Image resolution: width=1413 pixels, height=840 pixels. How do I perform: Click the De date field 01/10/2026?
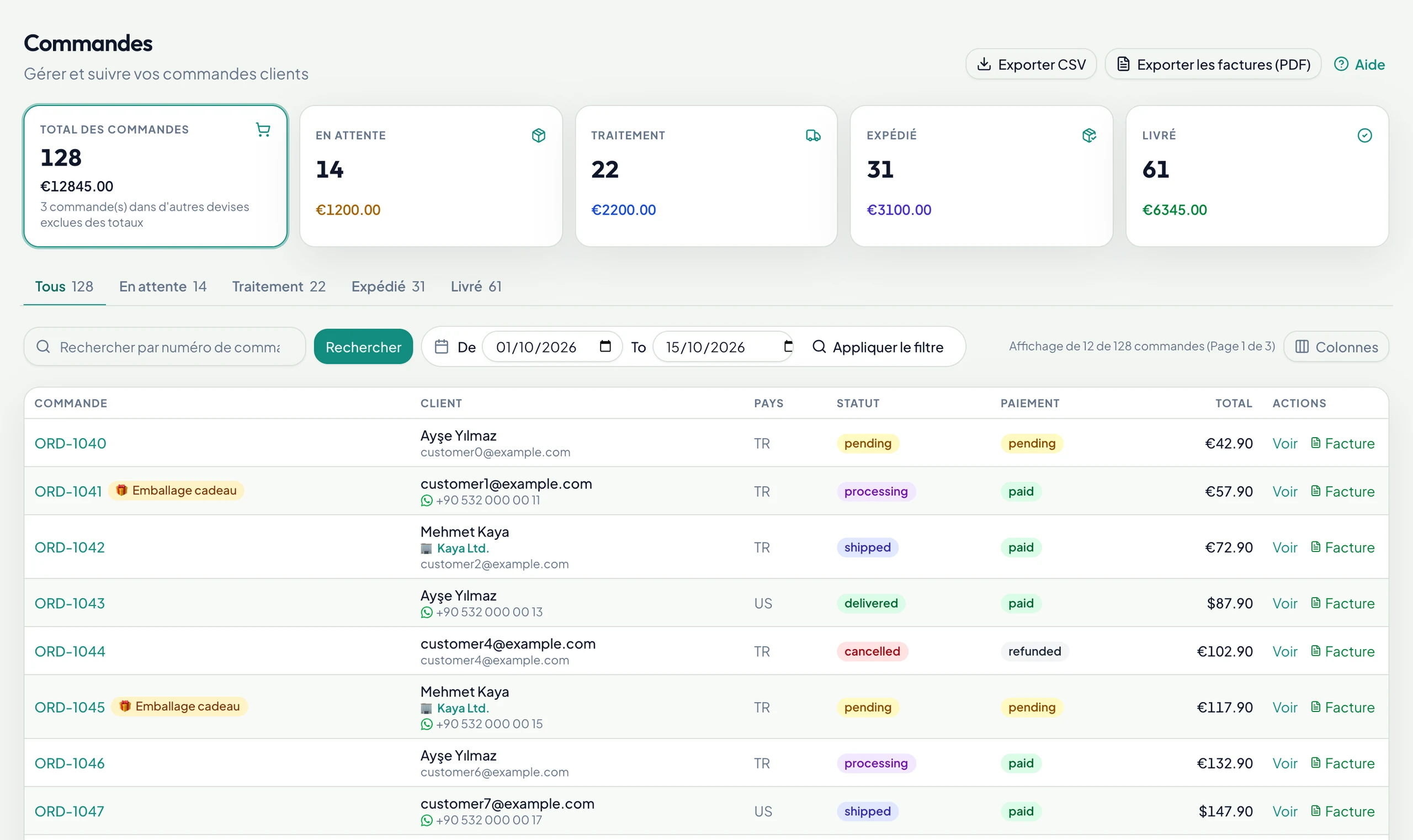coord(552,347)
